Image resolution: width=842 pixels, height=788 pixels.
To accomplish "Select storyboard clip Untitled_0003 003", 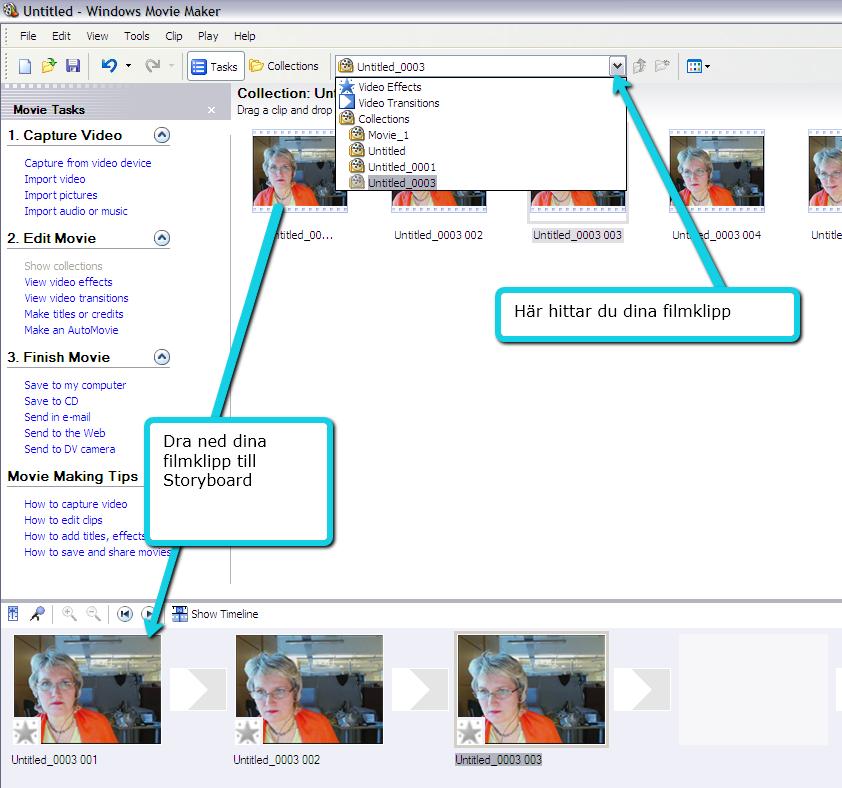I will tap(532, 690).
